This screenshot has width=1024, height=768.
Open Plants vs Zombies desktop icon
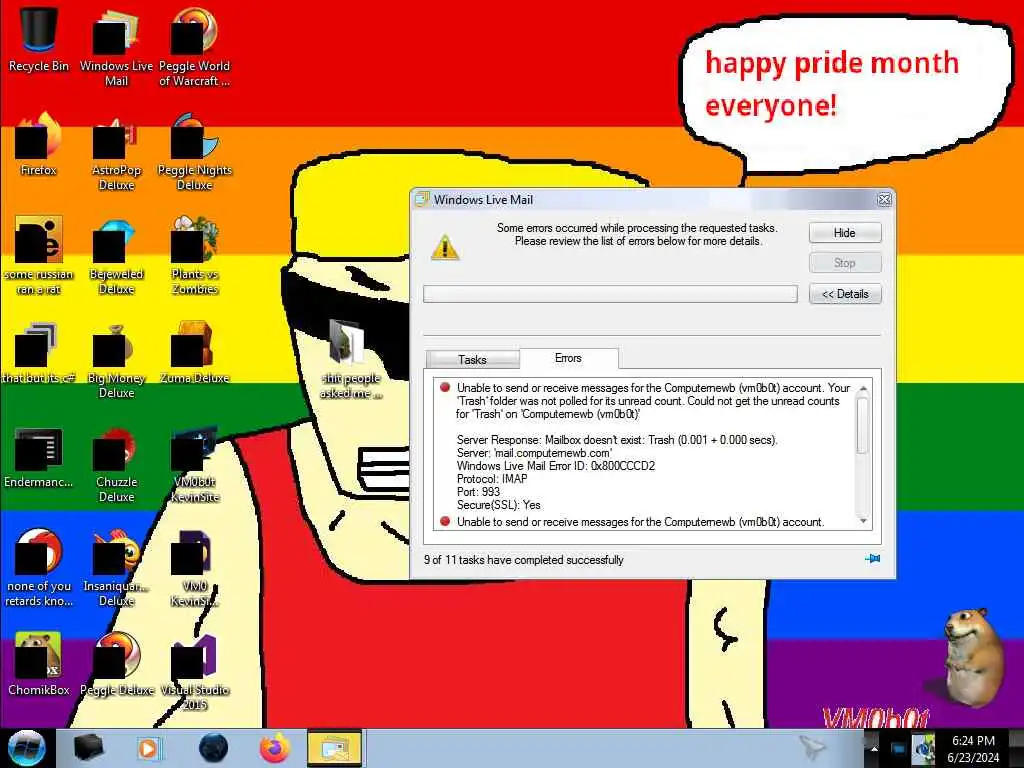pos(194,255)
